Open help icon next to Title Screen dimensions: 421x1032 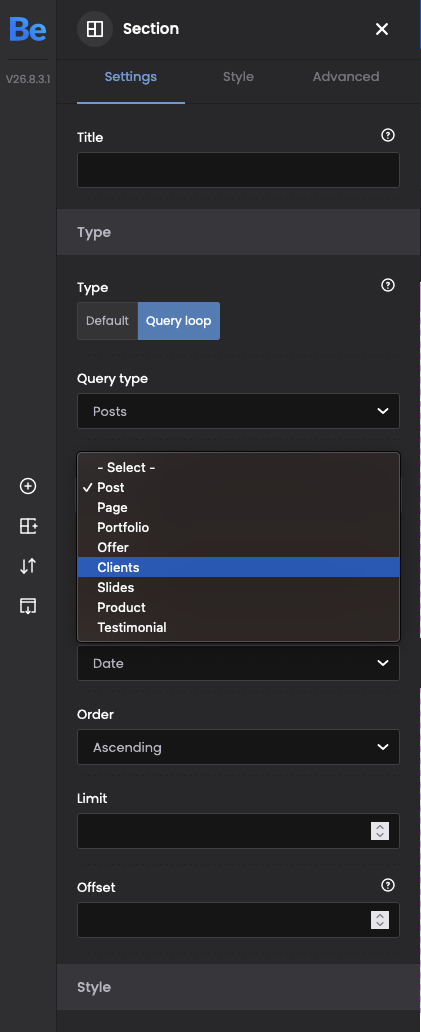(x=388, y=136)
